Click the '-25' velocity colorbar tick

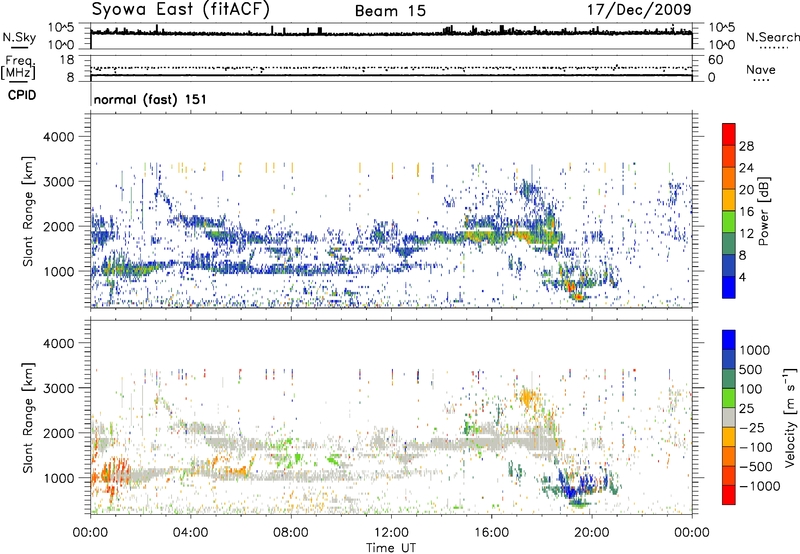point(754,428)
